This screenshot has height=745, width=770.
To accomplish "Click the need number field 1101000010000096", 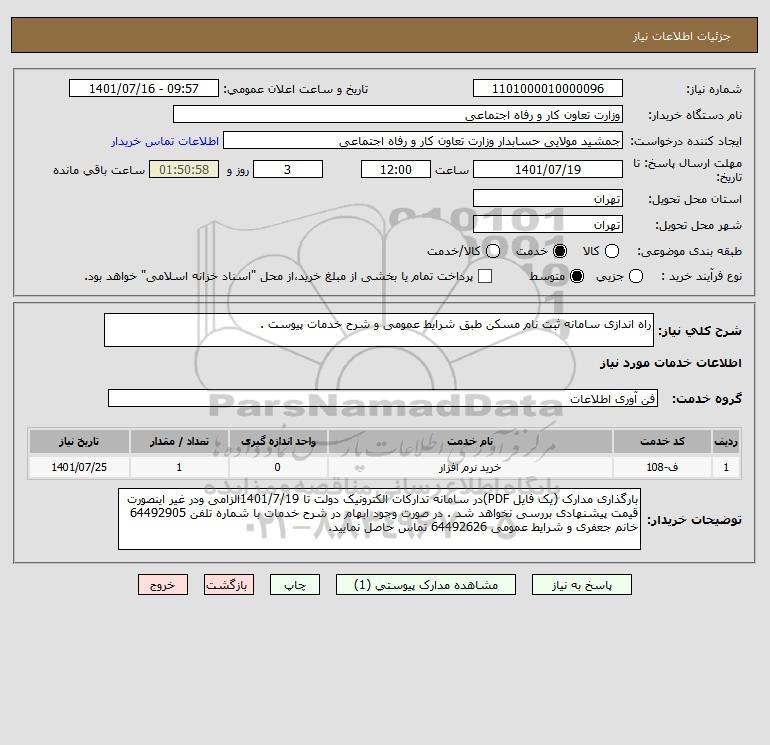I will click(548, 89).
